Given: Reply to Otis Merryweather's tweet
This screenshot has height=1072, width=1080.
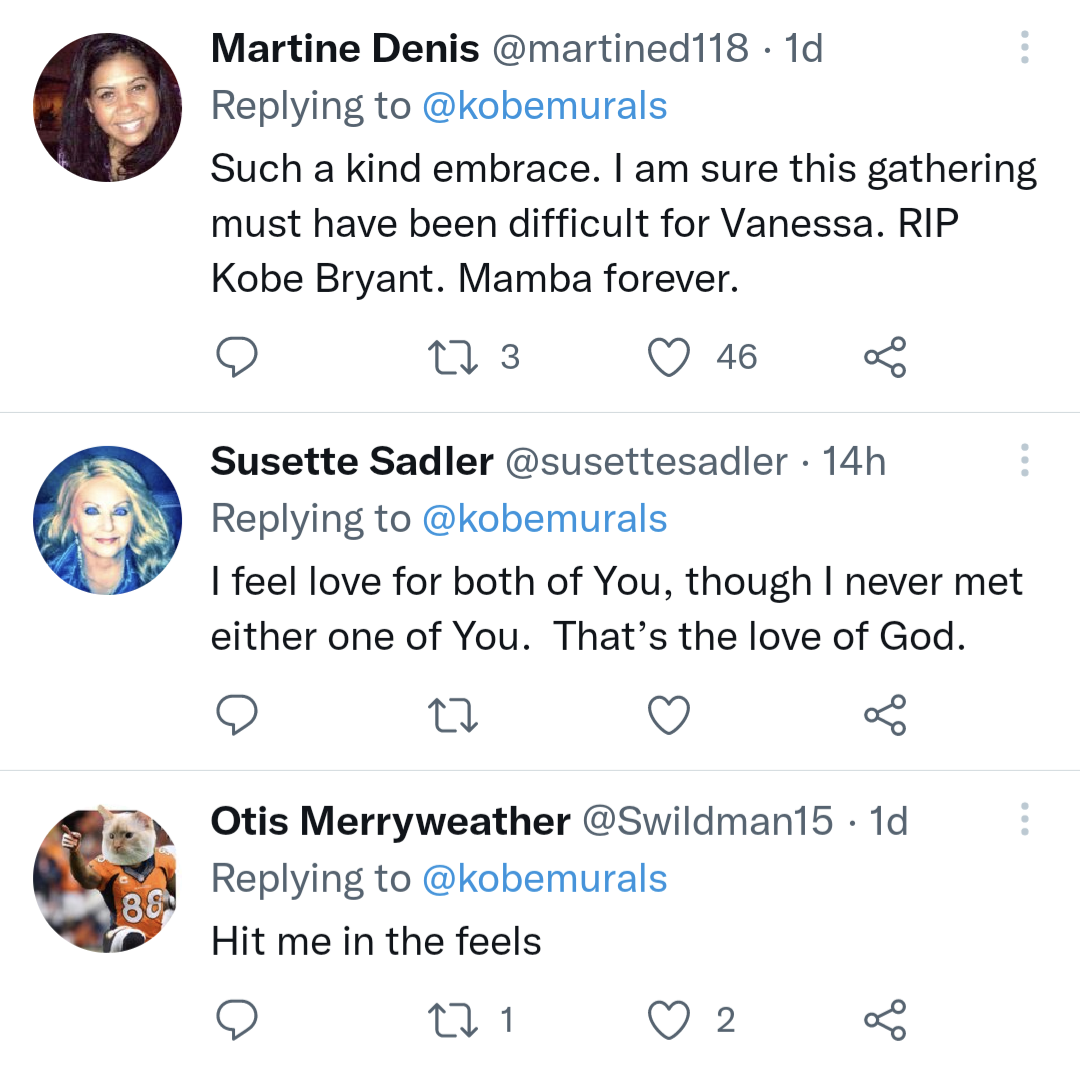Looking at the screenshot, I should [x=238, y=1019].
